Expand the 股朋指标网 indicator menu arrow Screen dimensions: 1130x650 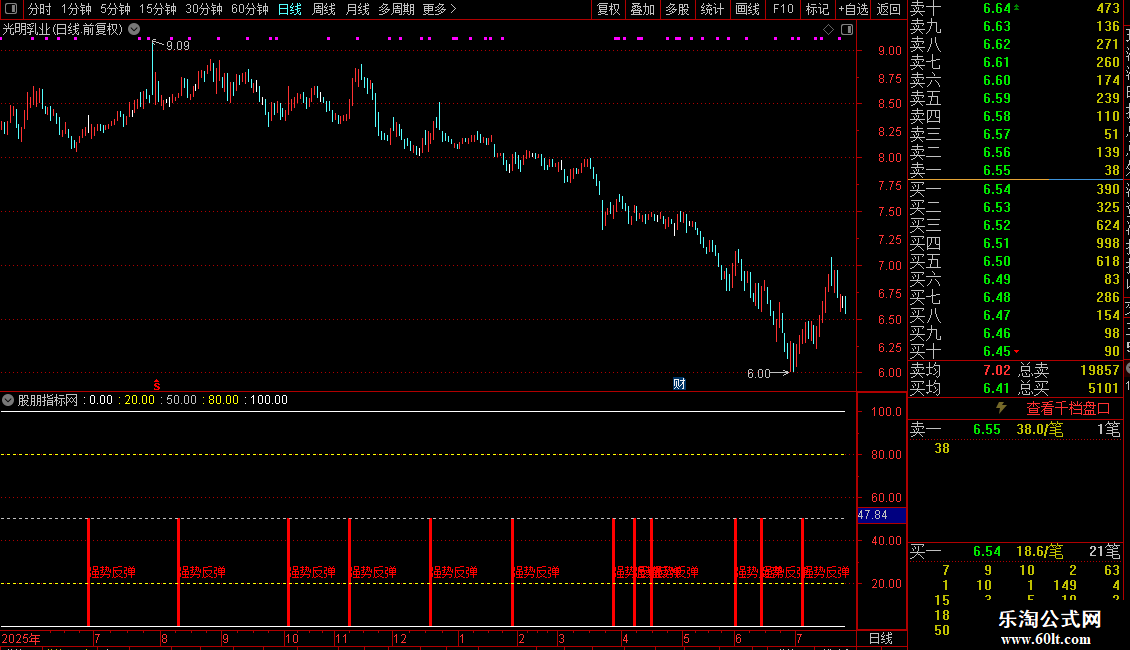click(8, 400)
